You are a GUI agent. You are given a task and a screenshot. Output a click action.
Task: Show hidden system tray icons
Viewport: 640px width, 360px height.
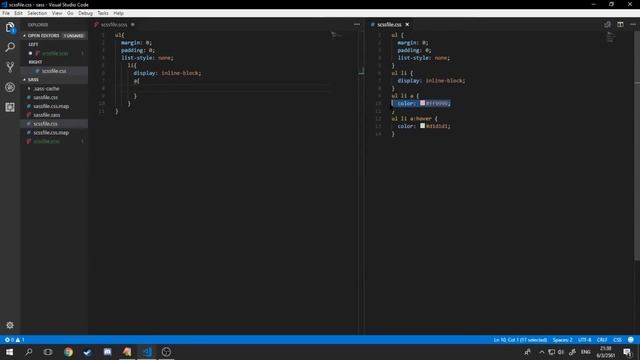point(542,352)
